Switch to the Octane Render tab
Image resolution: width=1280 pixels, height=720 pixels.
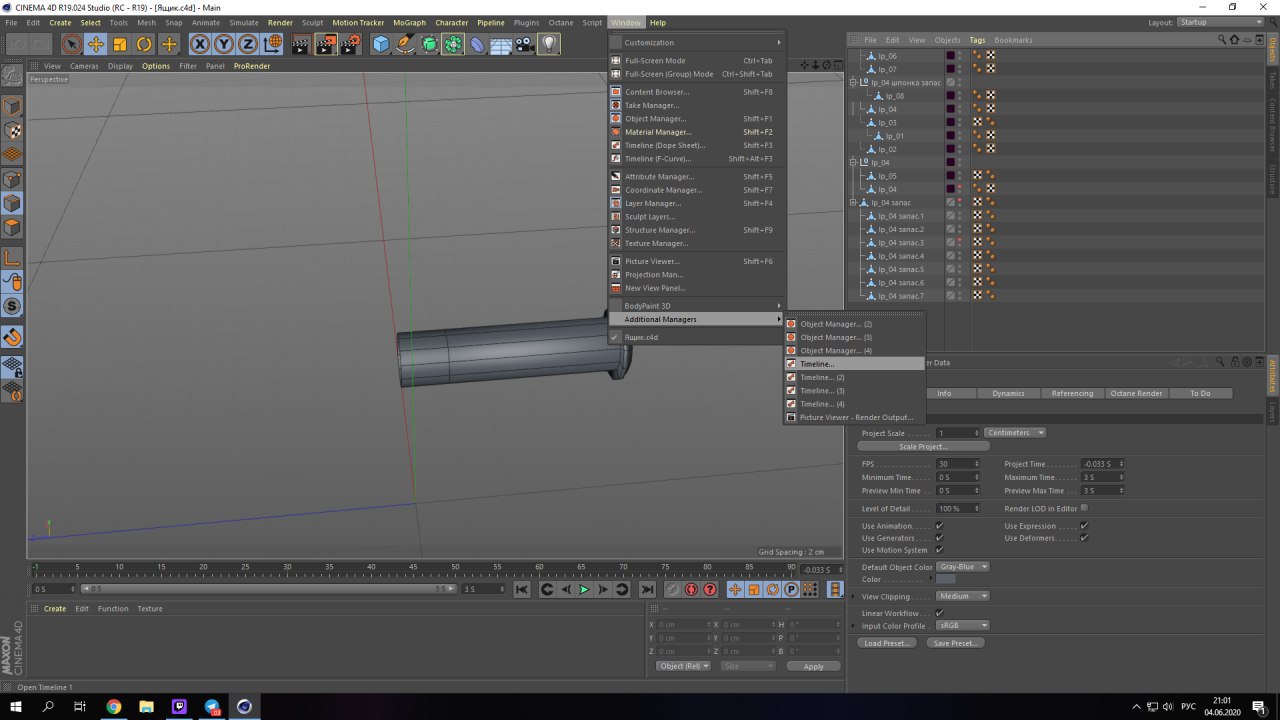pyautogui.click(x=1136, y=393)
